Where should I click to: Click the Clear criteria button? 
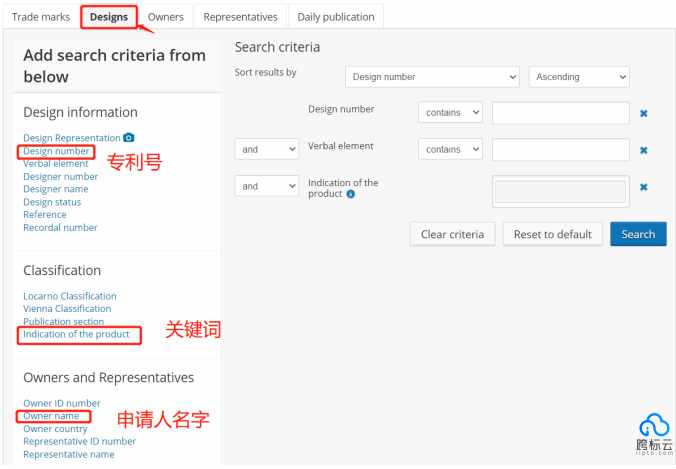452,234
